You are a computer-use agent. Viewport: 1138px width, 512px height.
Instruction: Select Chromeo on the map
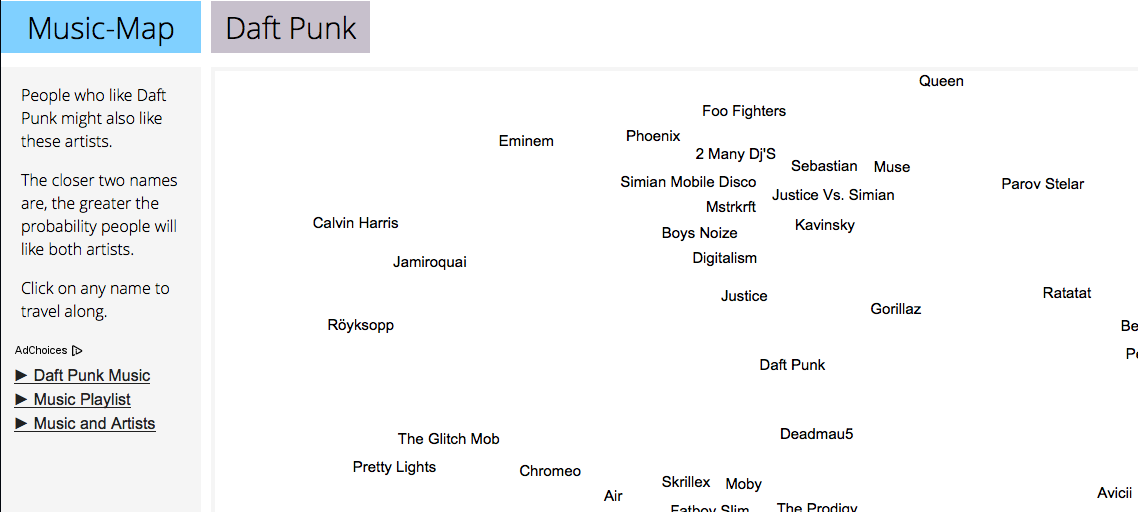coord(550,471)
